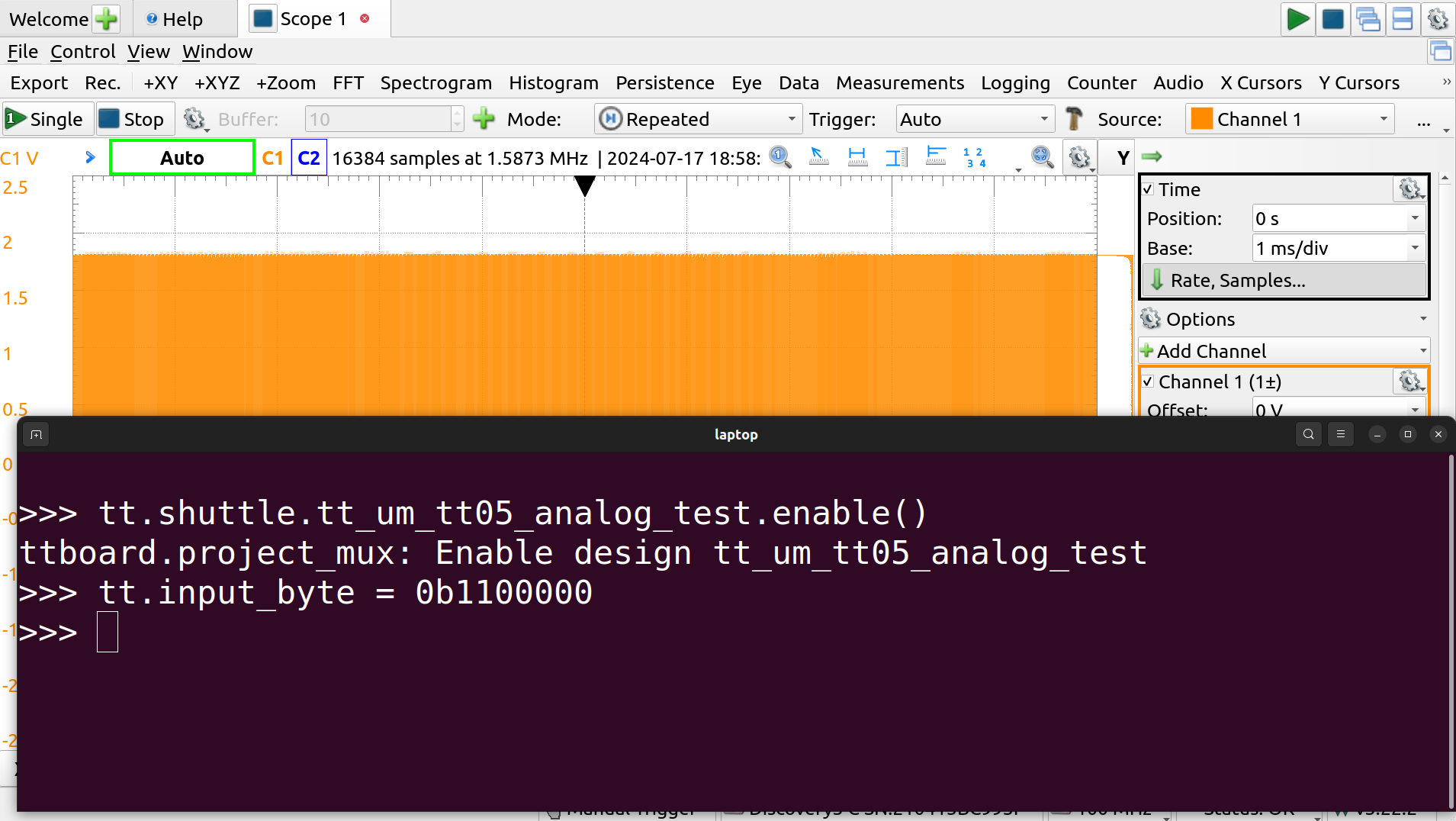This screenshot has width=1456, height=821.
Task: Toggle the Time checkbox
Action: [x=1149, y=189]
